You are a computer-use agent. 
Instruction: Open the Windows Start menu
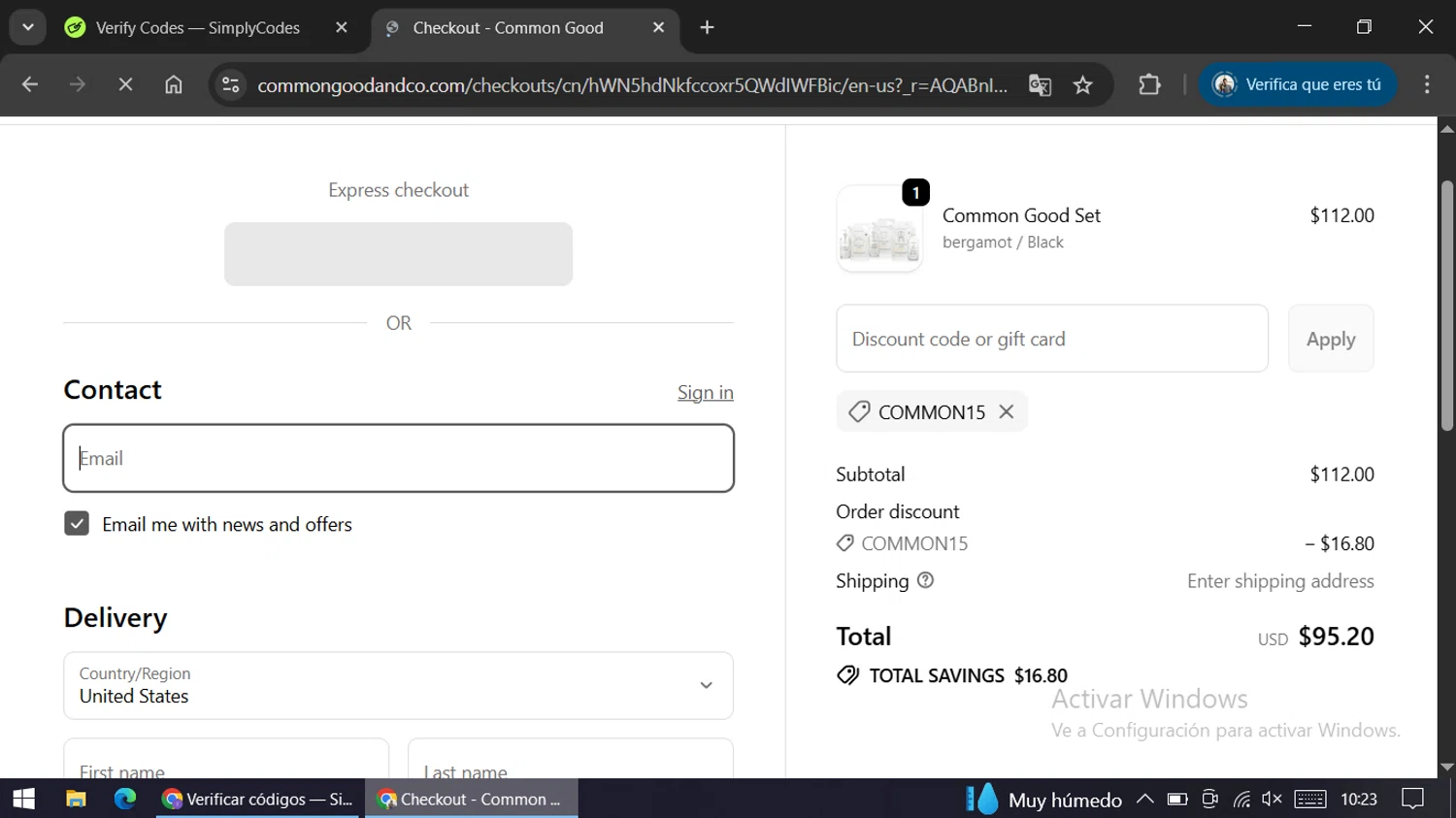pyautogui.click(x=24, y=799)
